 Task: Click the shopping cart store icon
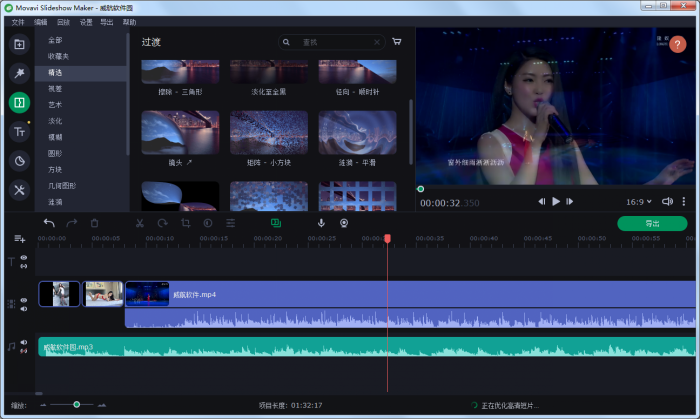(x=396, y=41)
